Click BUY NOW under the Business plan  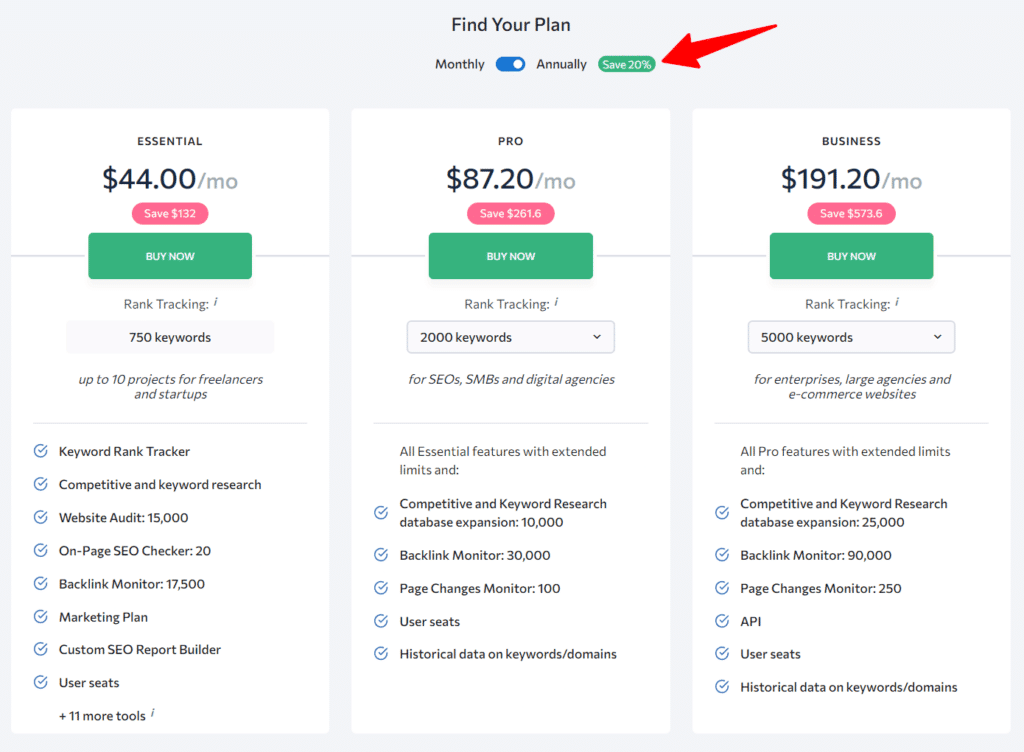(x=851, y=256)
